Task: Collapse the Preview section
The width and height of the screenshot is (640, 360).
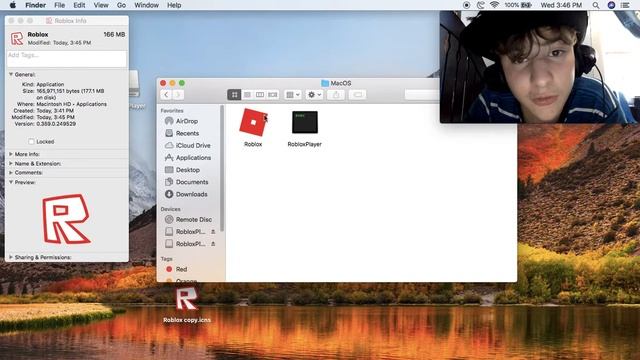Action: click(x=11, y=182)
